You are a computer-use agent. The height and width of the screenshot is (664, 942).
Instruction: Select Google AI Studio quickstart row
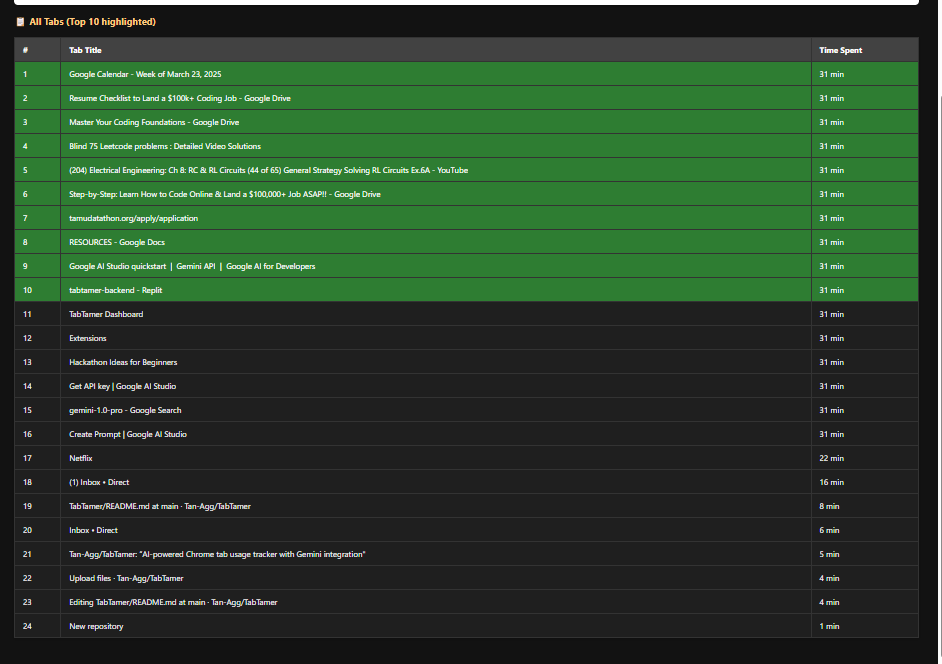[x=466, y=266]
